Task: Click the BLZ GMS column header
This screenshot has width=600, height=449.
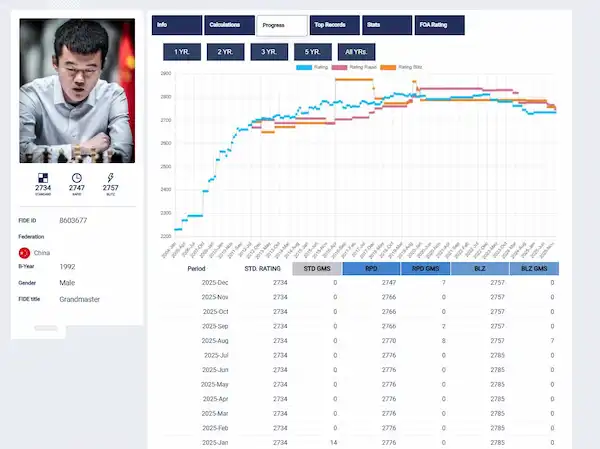Action: [534, 269]
